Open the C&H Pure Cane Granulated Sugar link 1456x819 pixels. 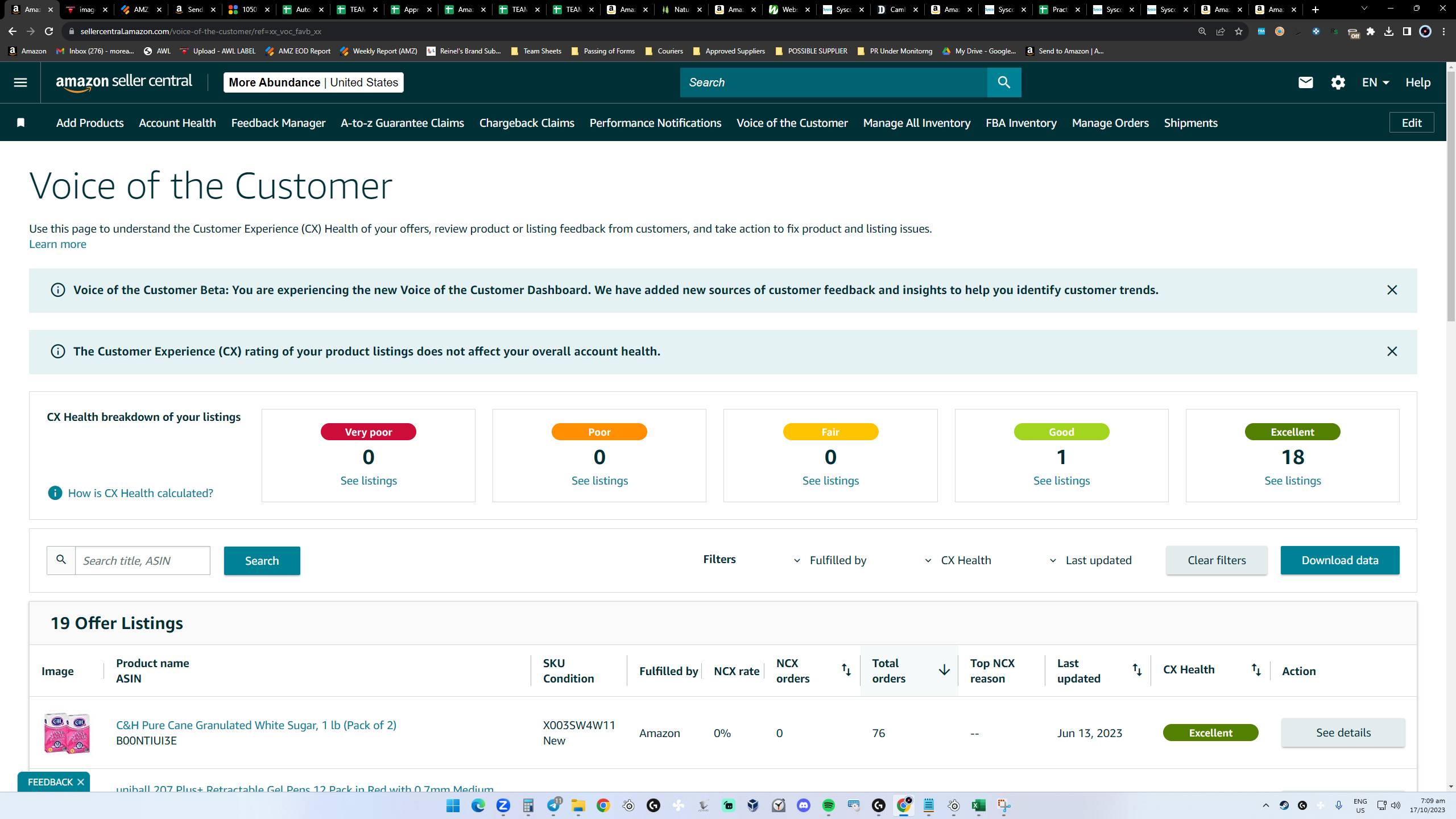point(256,725)
